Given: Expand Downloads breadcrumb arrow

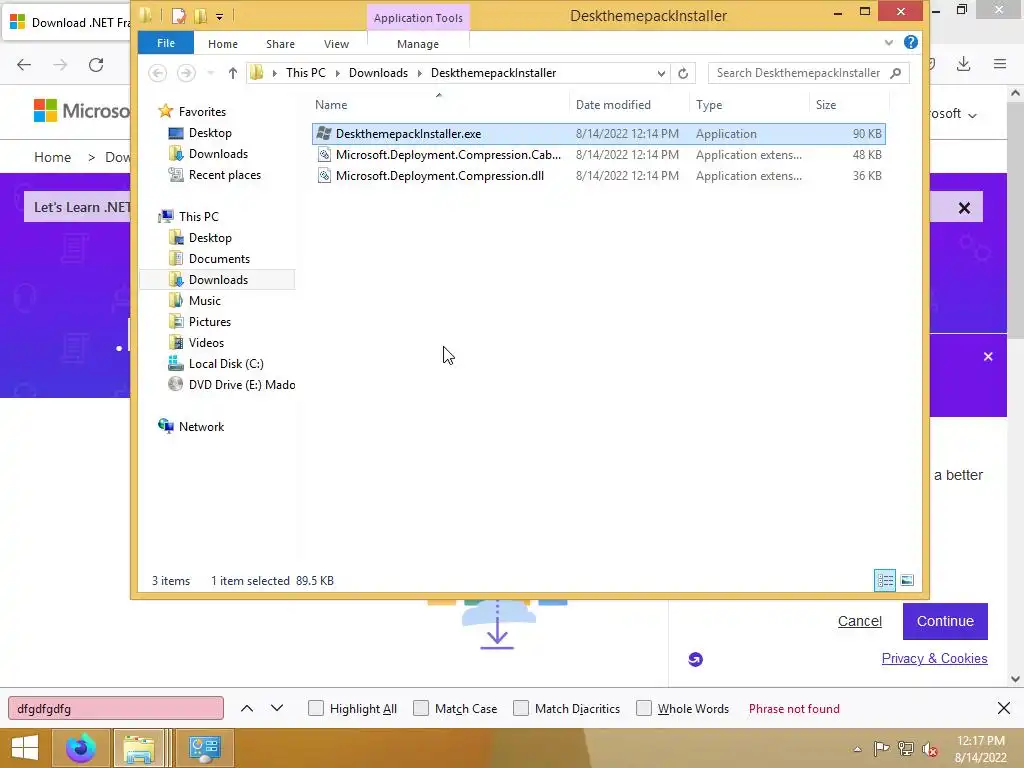Looking at the screenshot, I should [419, 73].
